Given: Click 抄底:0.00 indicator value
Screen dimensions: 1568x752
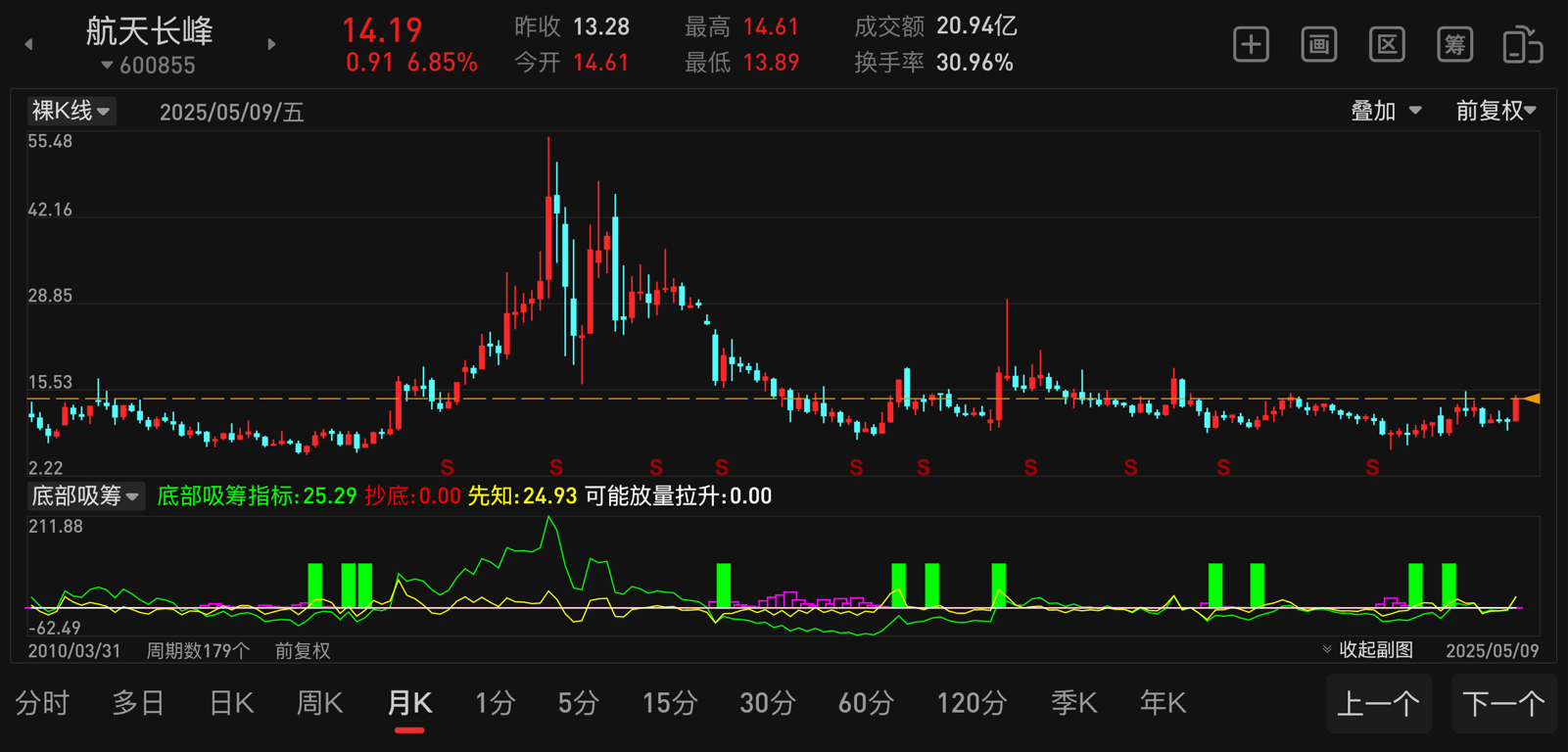Looking at the screenshot, I should (412, 496).
